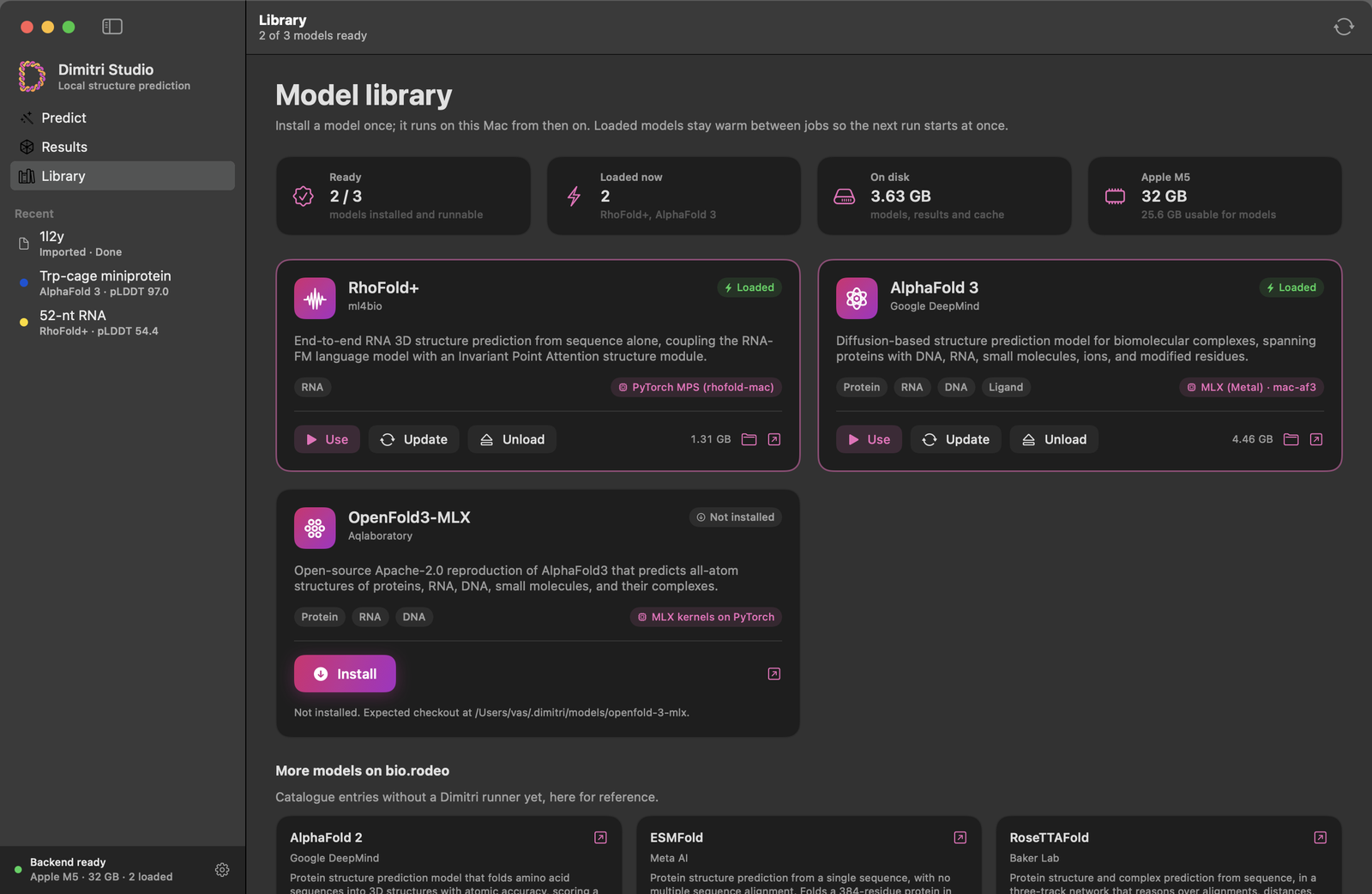Click the Apple M5 memory chip icon
Viewport: 1372px width, 894px height.
tap(1115, 196)
